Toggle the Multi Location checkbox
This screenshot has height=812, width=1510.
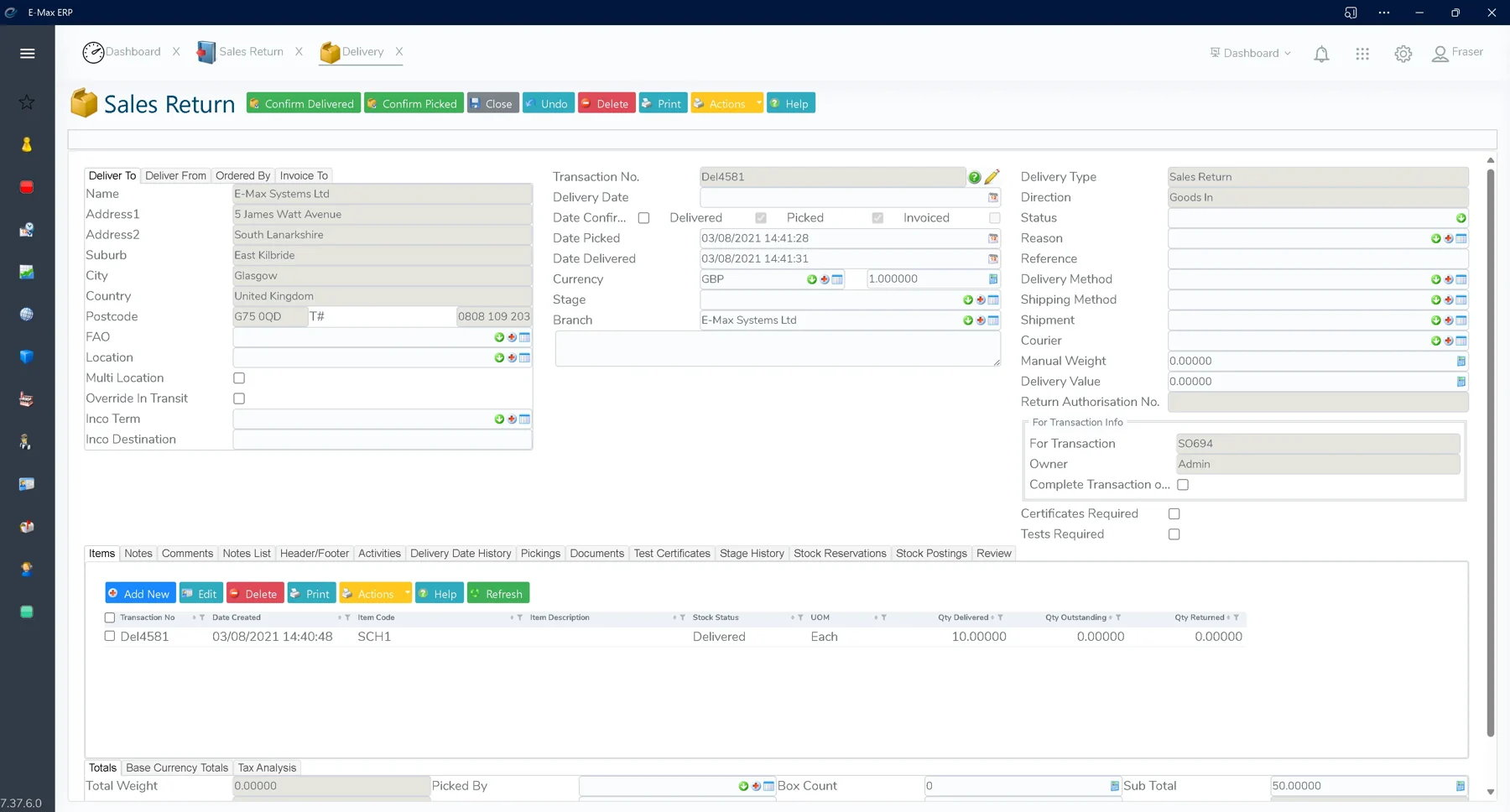pyautogui.click(x=239, y=378)
